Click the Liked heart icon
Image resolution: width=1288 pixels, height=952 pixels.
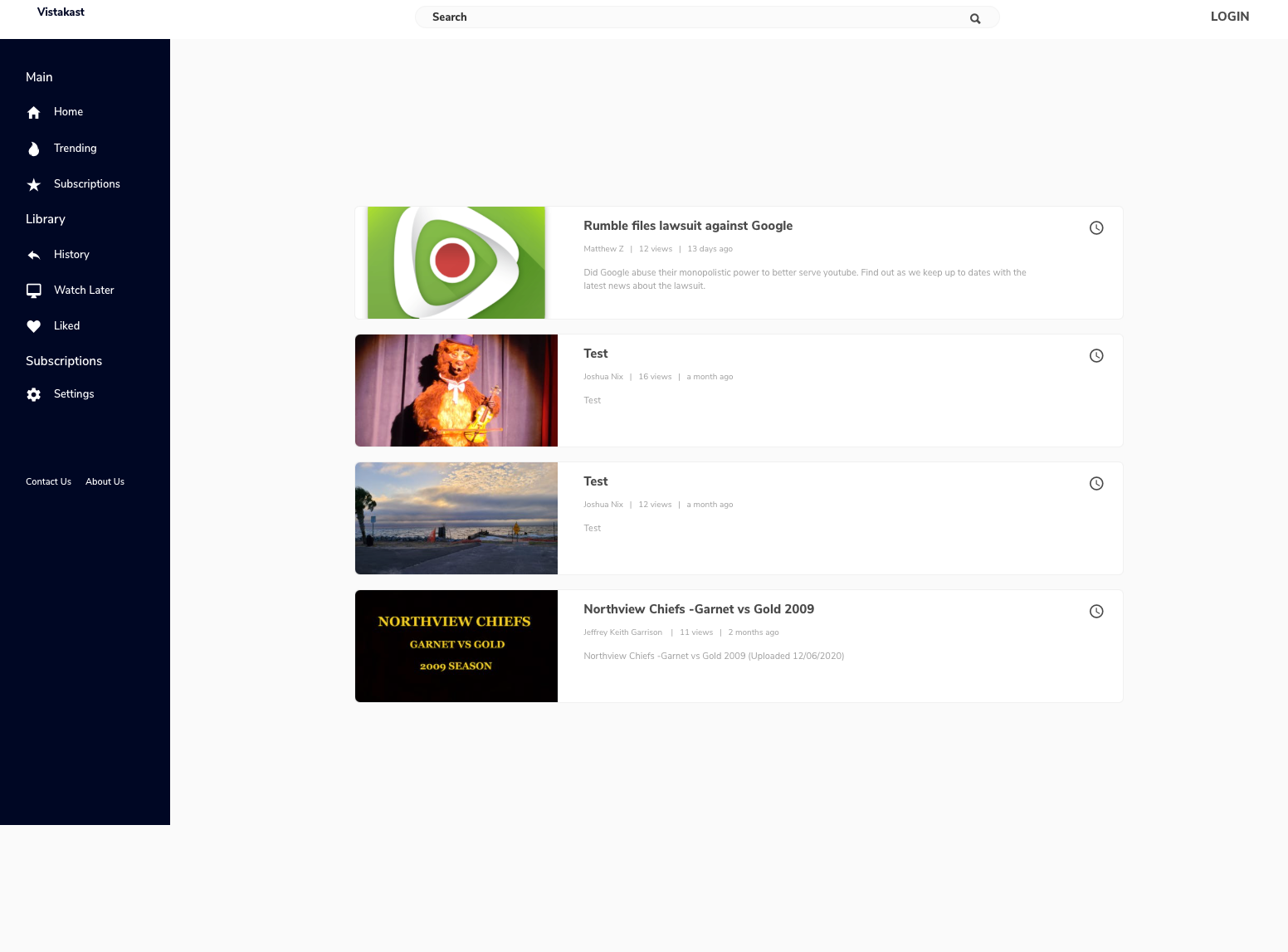point(34,326)
